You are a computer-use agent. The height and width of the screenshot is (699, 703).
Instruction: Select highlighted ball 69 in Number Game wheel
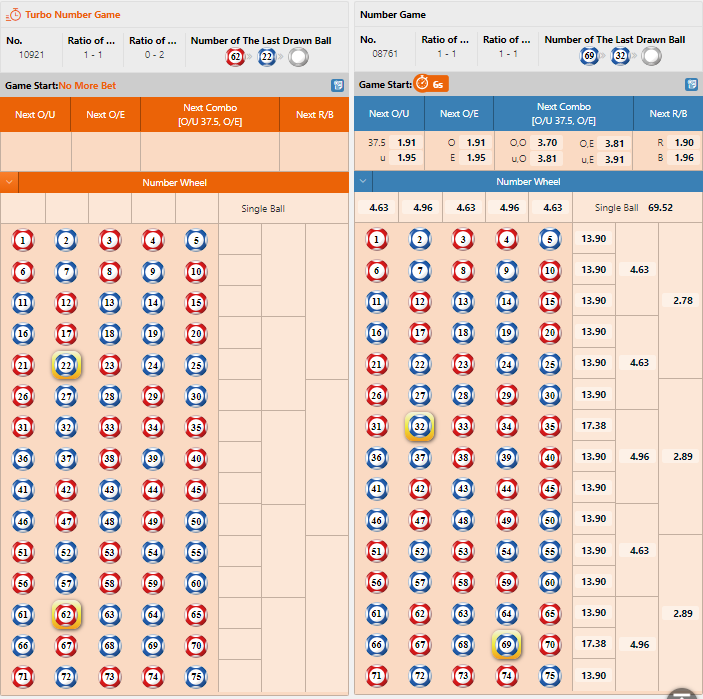click(507, 644)
